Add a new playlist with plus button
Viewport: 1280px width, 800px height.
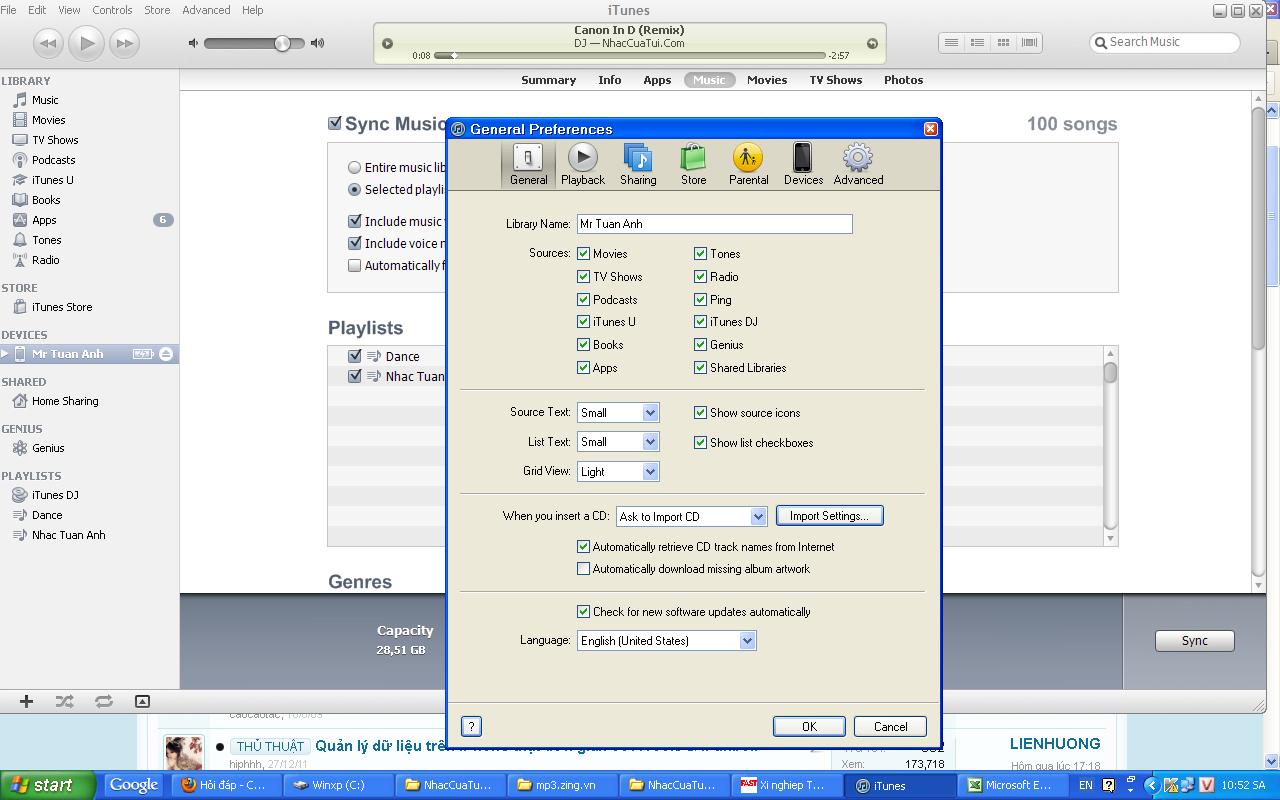click(27, 701)
